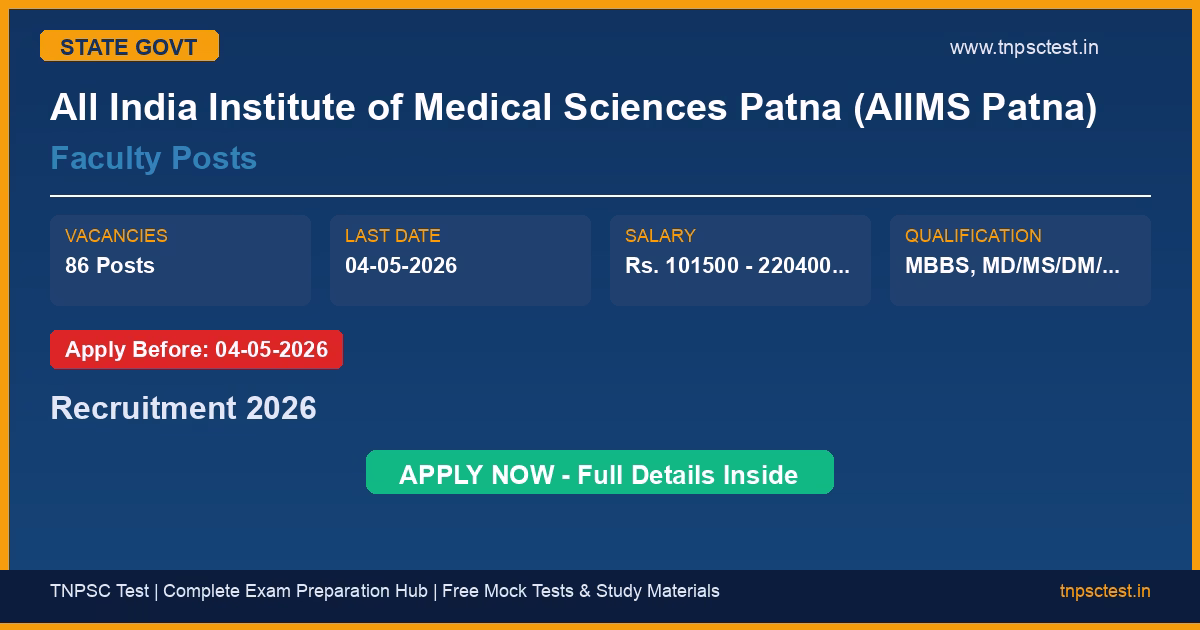Open the www.tnpsctest.in link at top
1200x630 pixels.
click(x=1023, y=47)
